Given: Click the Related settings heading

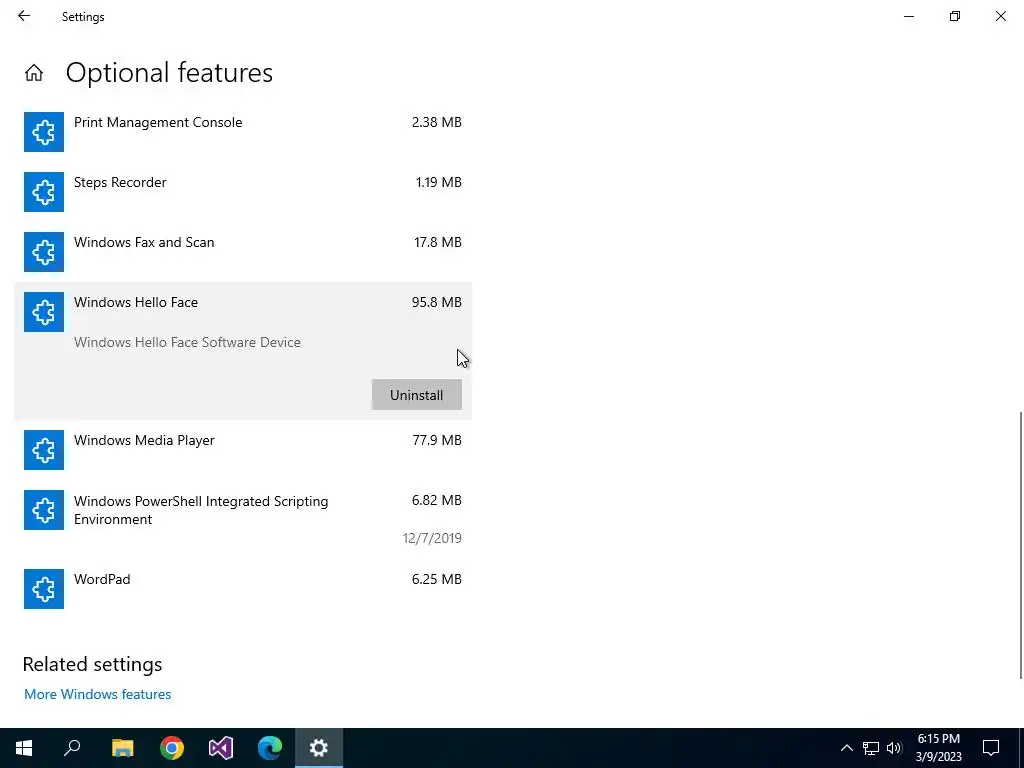Looking at the screenshot, I should click(x=92, y=664).
